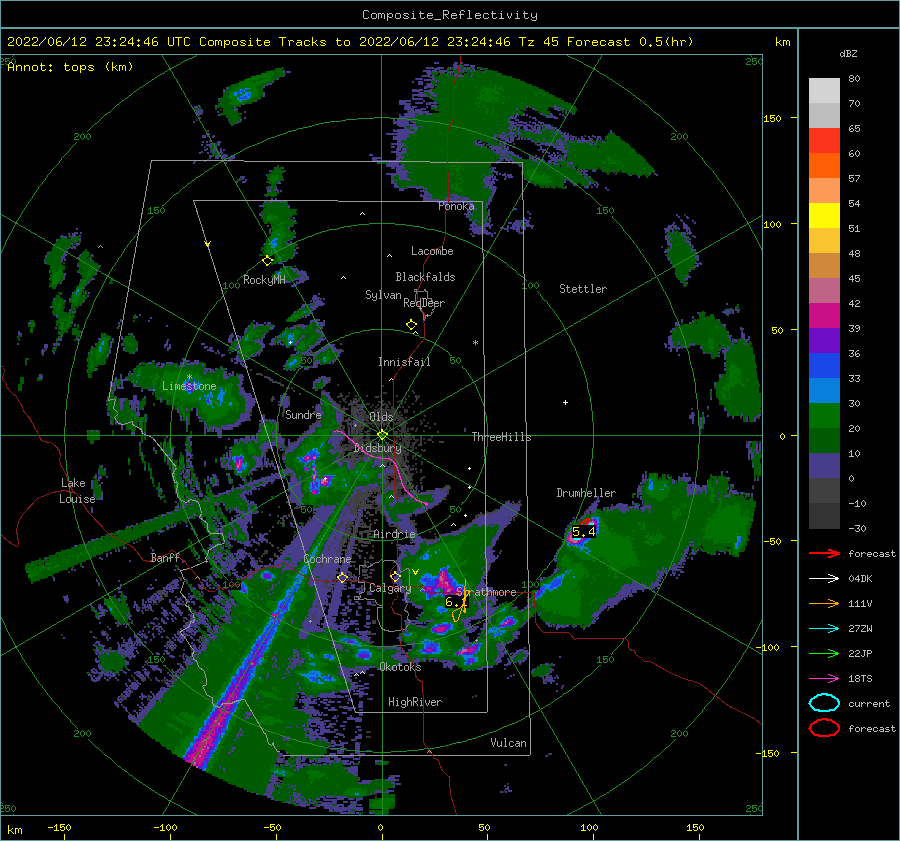Click the blue 33 dBZ swatch
The width and height of the screenshot is (900, 841).
[x=824, y=365]
